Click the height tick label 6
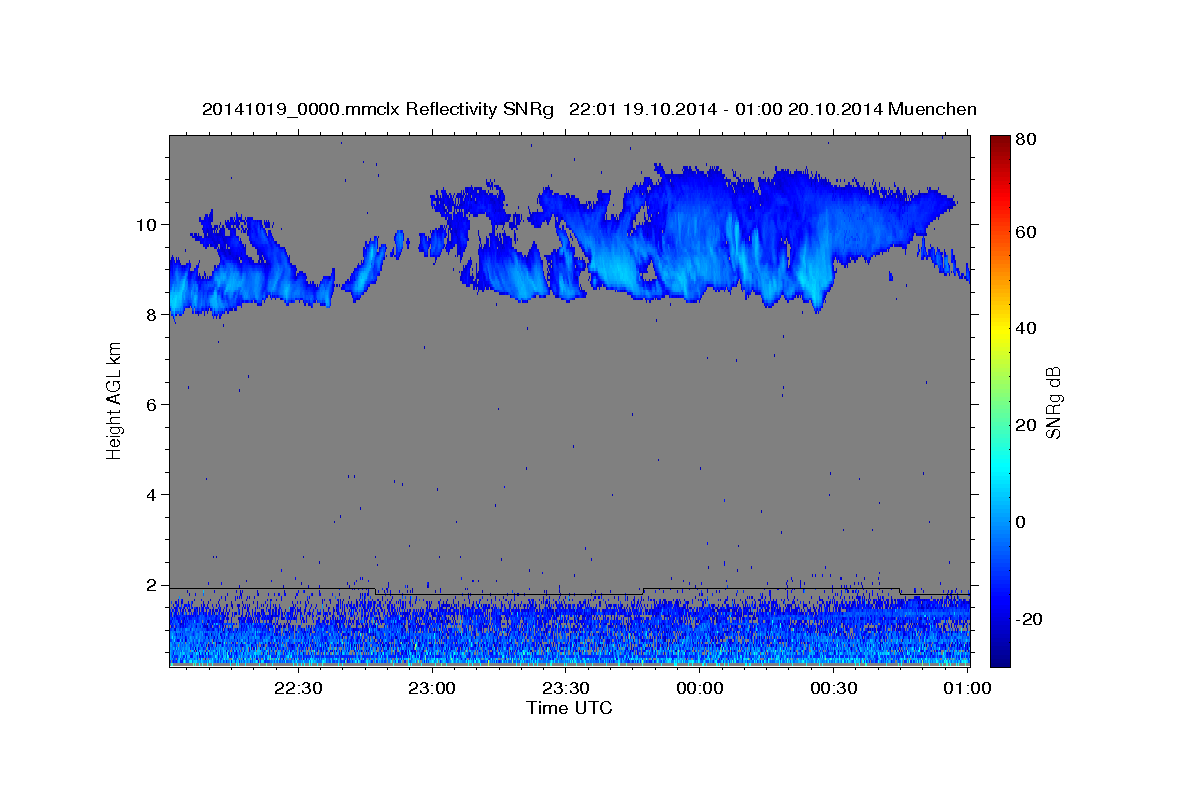The width and height of the screenshot is (1200, 800). 153,404
